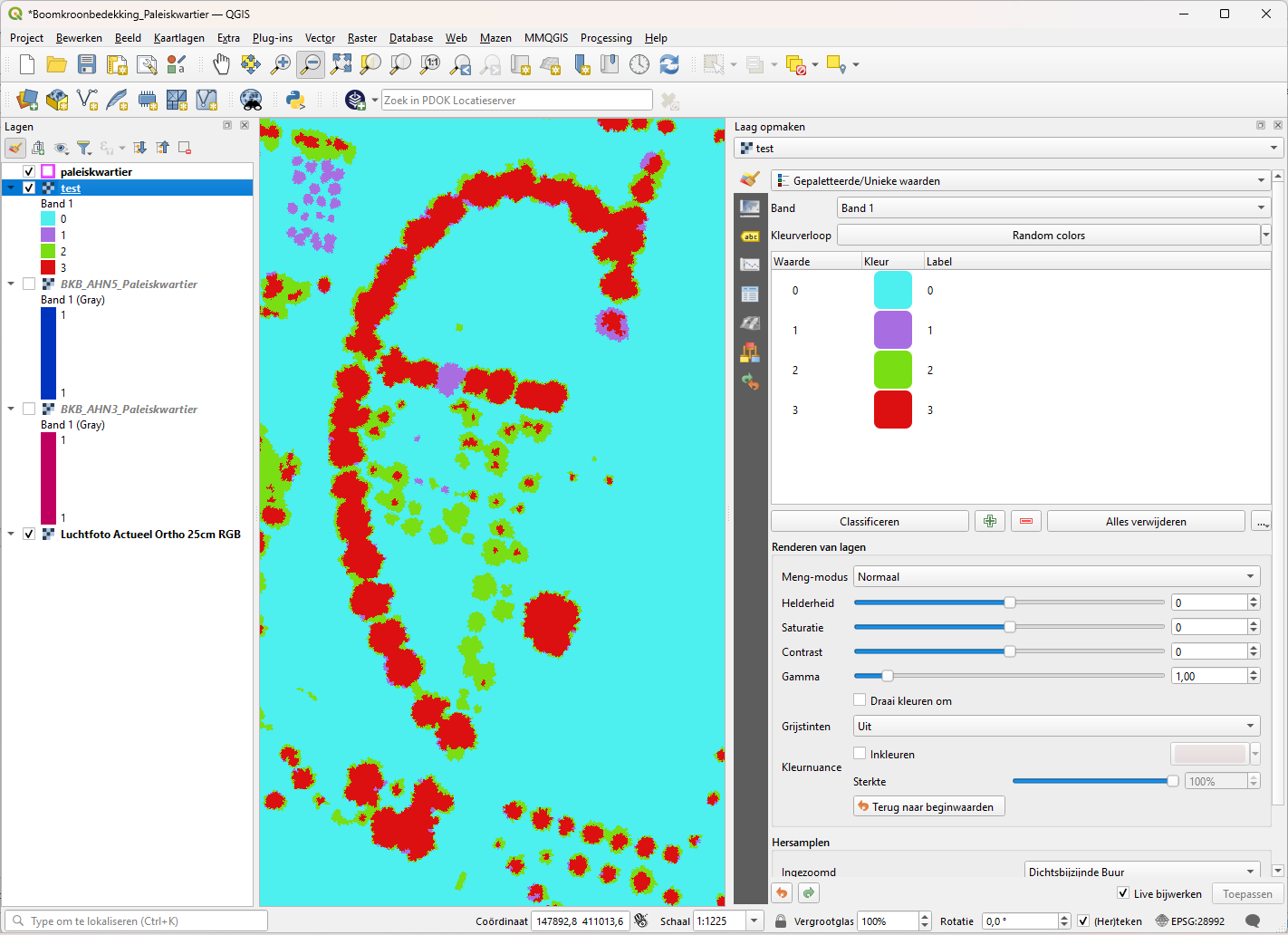1288x935 pixels.
Task: Click the Zoom In magnifier tool
Action: pos(281,64)
